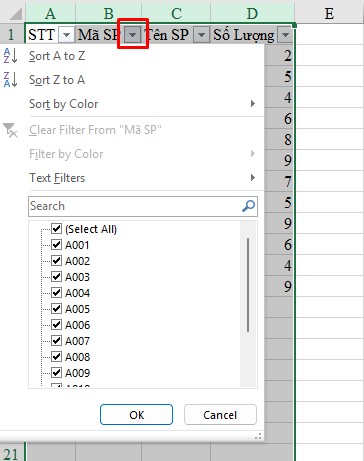Uncheck the A001 checkbox
This screenshot has width=364, height=461.
(56, 245)
